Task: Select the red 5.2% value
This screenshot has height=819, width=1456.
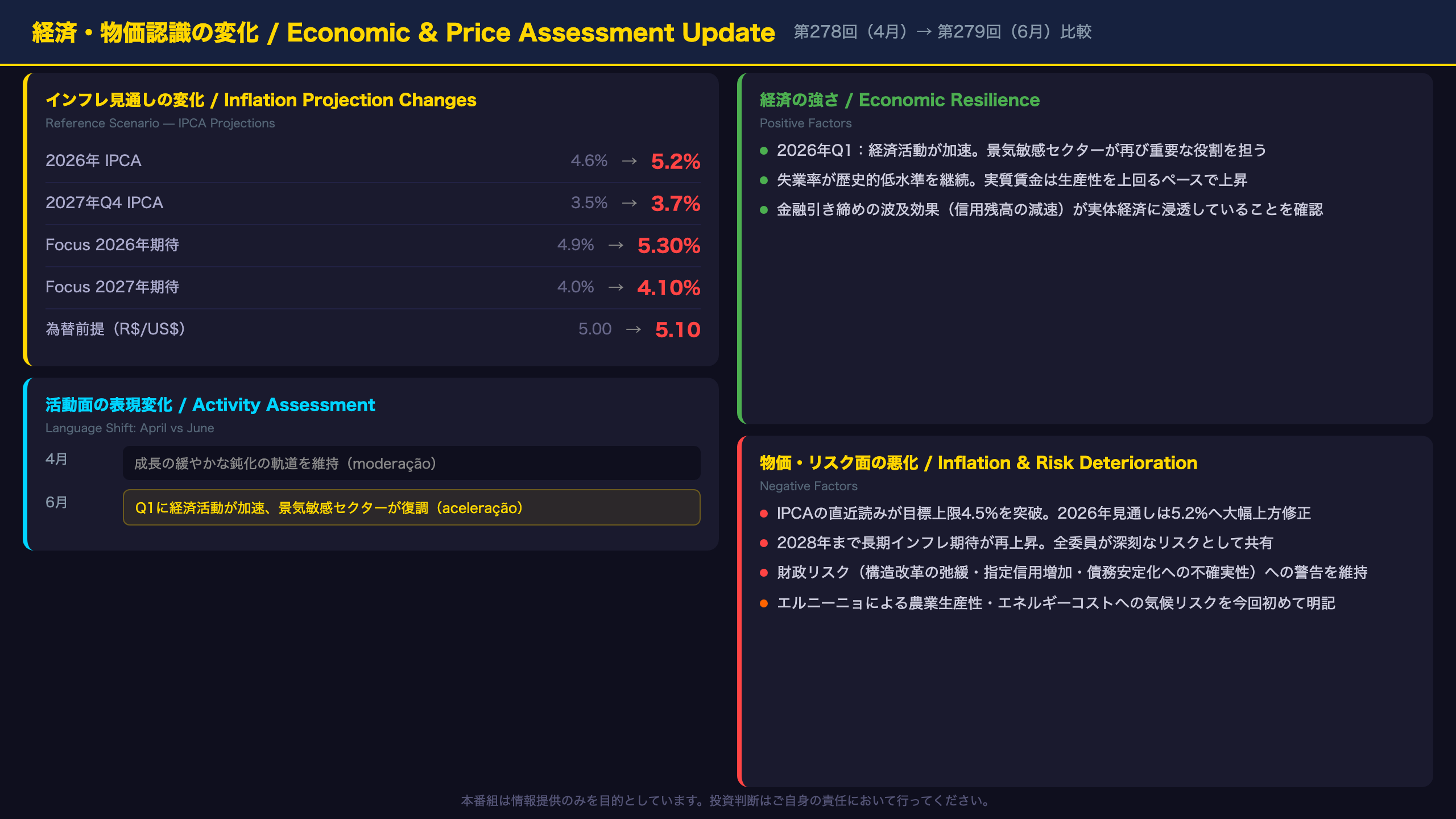Action: tap(676, 161)
